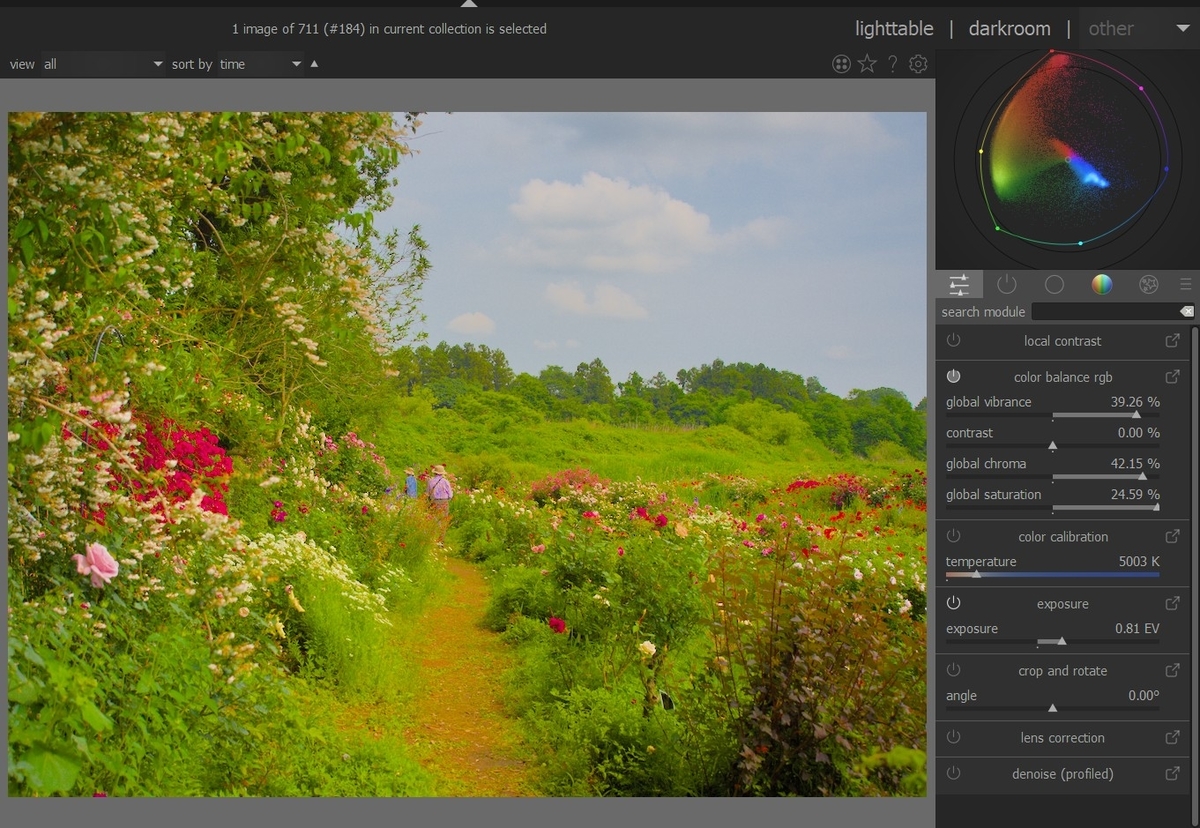Enable the color calibration module

(x=953, y=537)
